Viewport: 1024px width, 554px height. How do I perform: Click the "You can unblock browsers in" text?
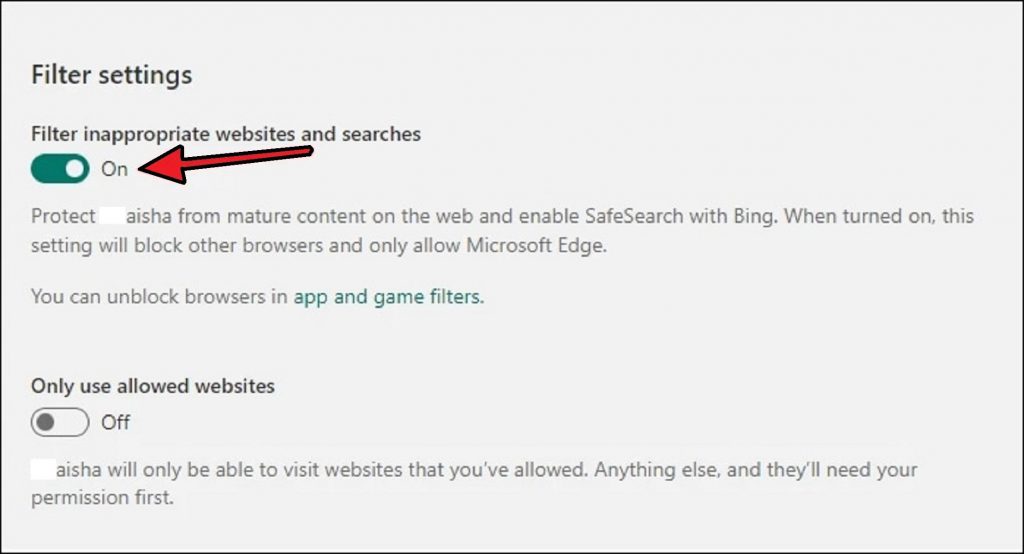point(160,296)
